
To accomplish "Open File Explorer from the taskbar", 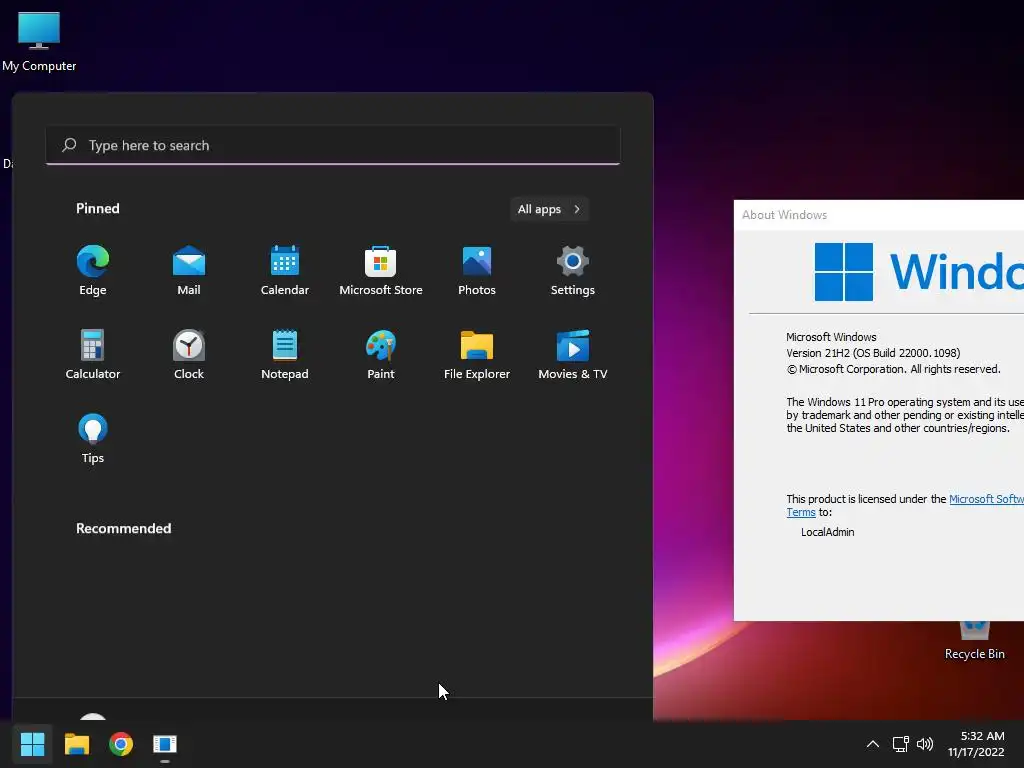I will pyautogui.click(x=76, y=744).
